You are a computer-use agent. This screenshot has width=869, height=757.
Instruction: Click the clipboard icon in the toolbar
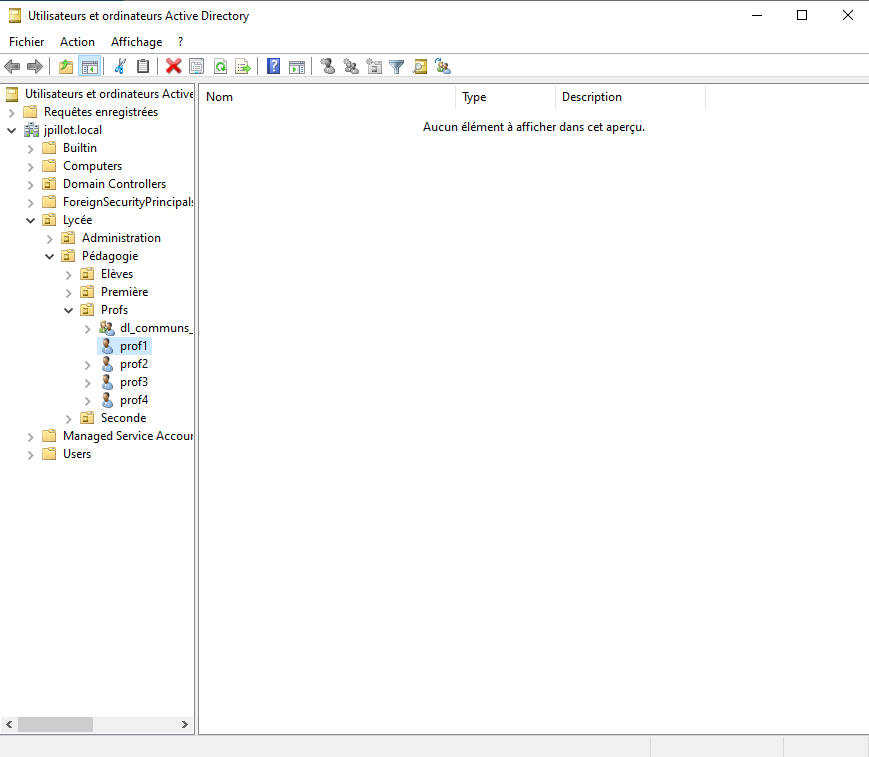coord(143,67)
